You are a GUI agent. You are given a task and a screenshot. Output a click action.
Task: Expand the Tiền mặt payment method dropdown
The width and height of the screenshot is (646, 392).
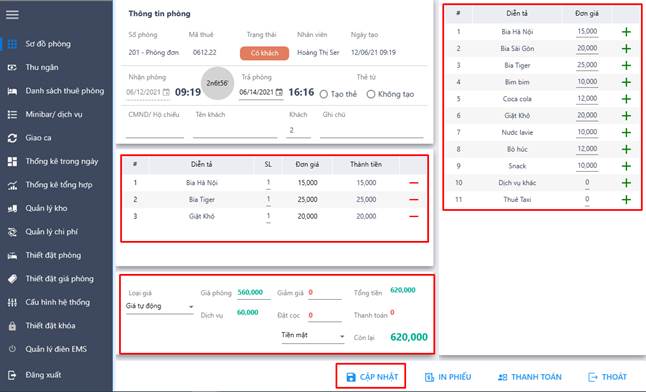(x=312, y=336)
